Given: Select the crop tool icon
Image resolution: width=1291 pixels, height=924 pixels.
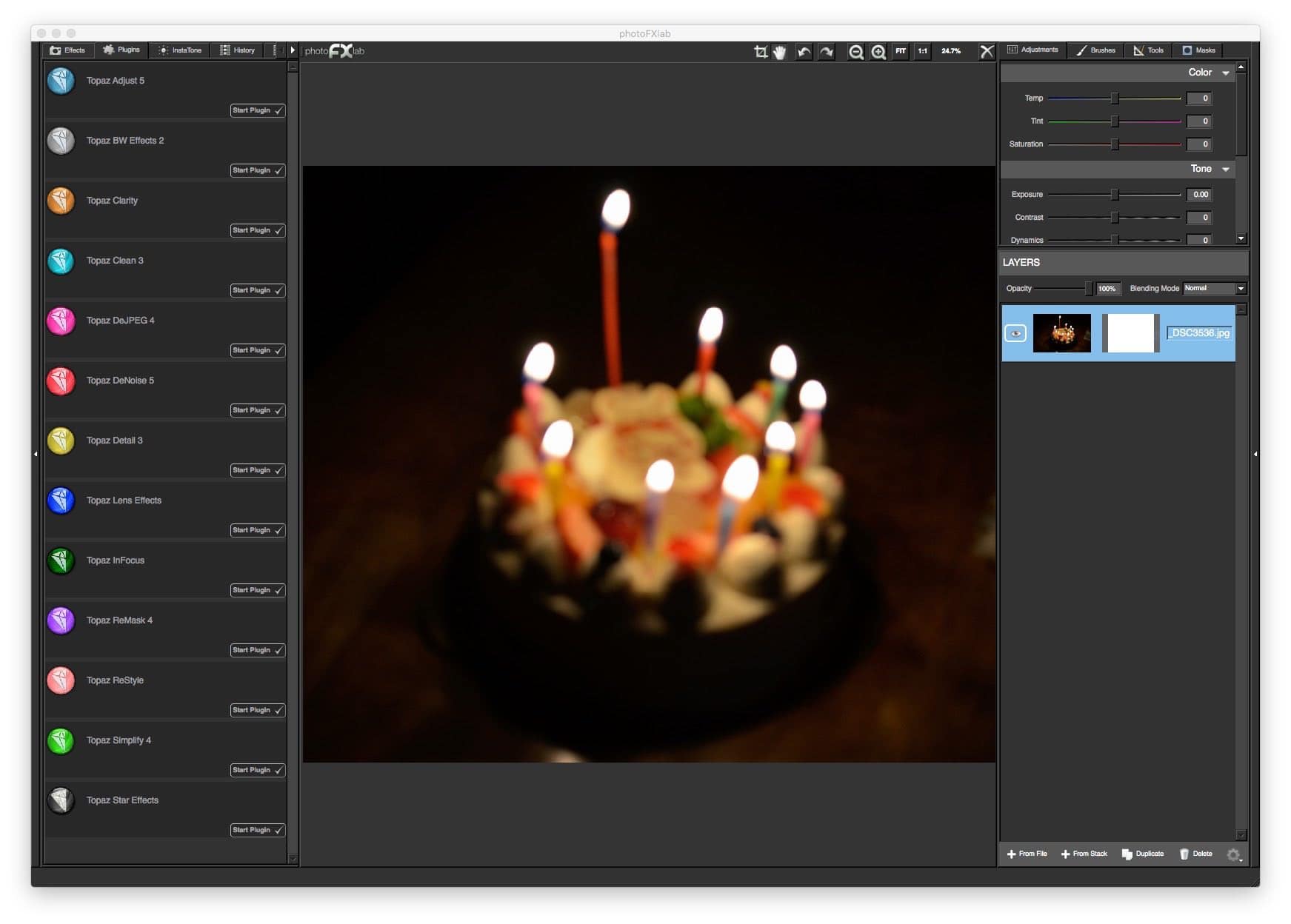Looking at the screenshot, I should click(760, 51).
